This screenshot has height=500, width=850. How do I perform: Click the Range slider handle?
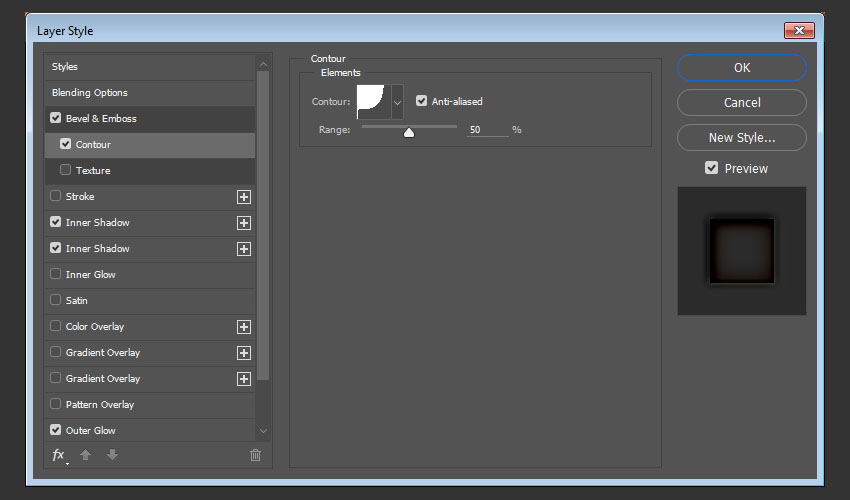[x=409, y=132]
